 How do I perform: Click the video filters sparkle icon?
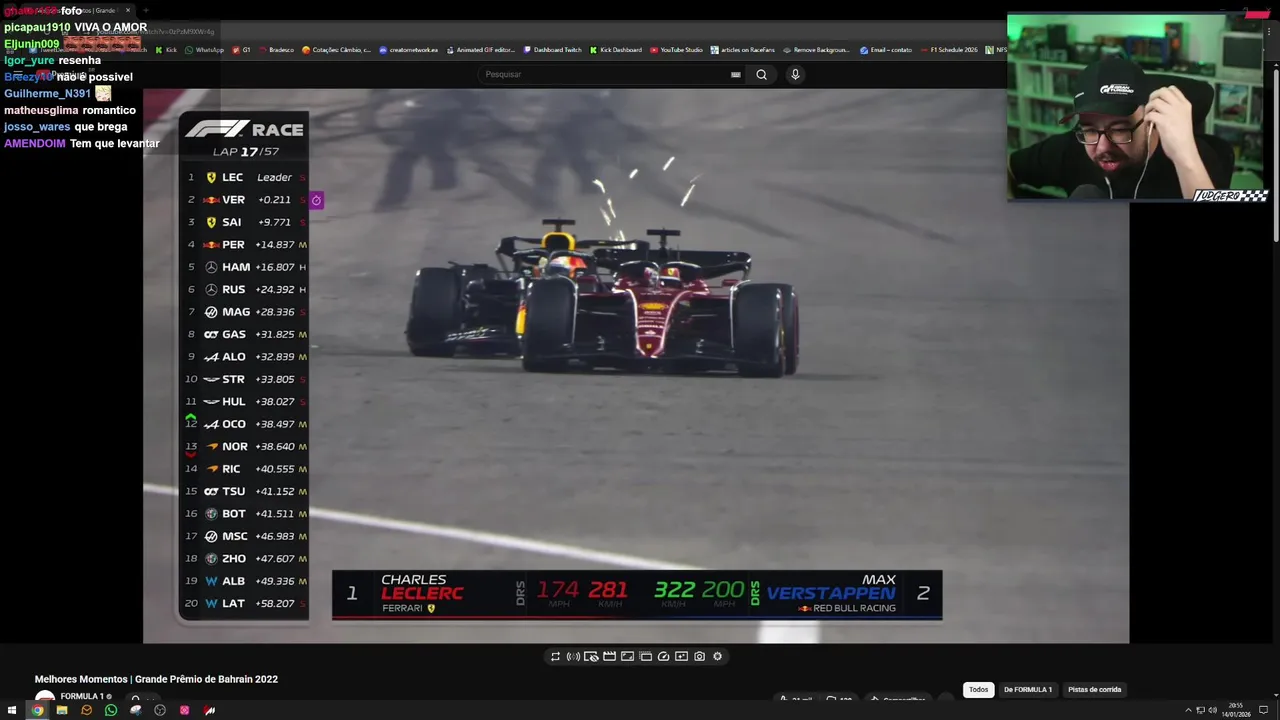click(681, 656)
